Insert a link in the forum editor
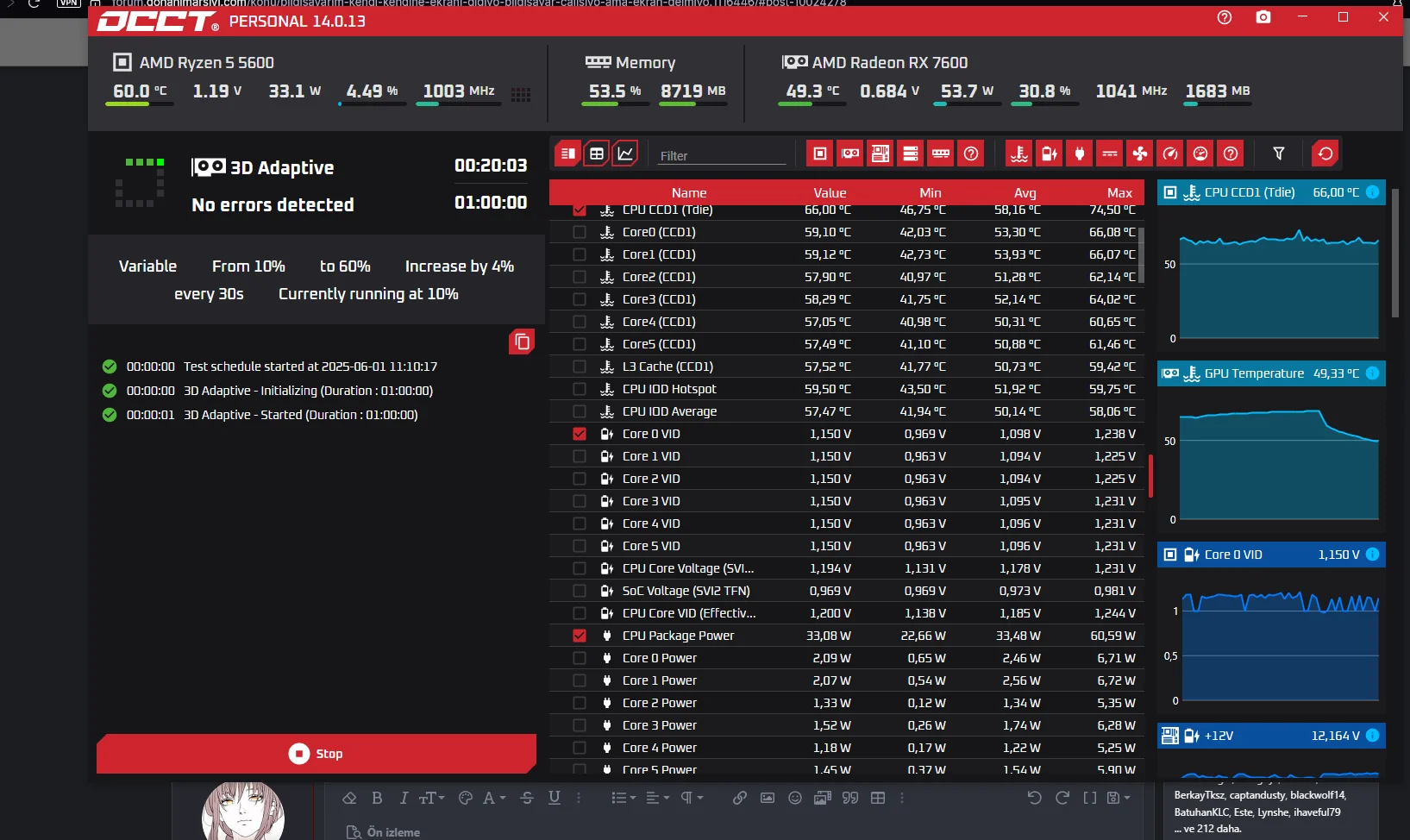1410x840 pixels. click(740, 798)
